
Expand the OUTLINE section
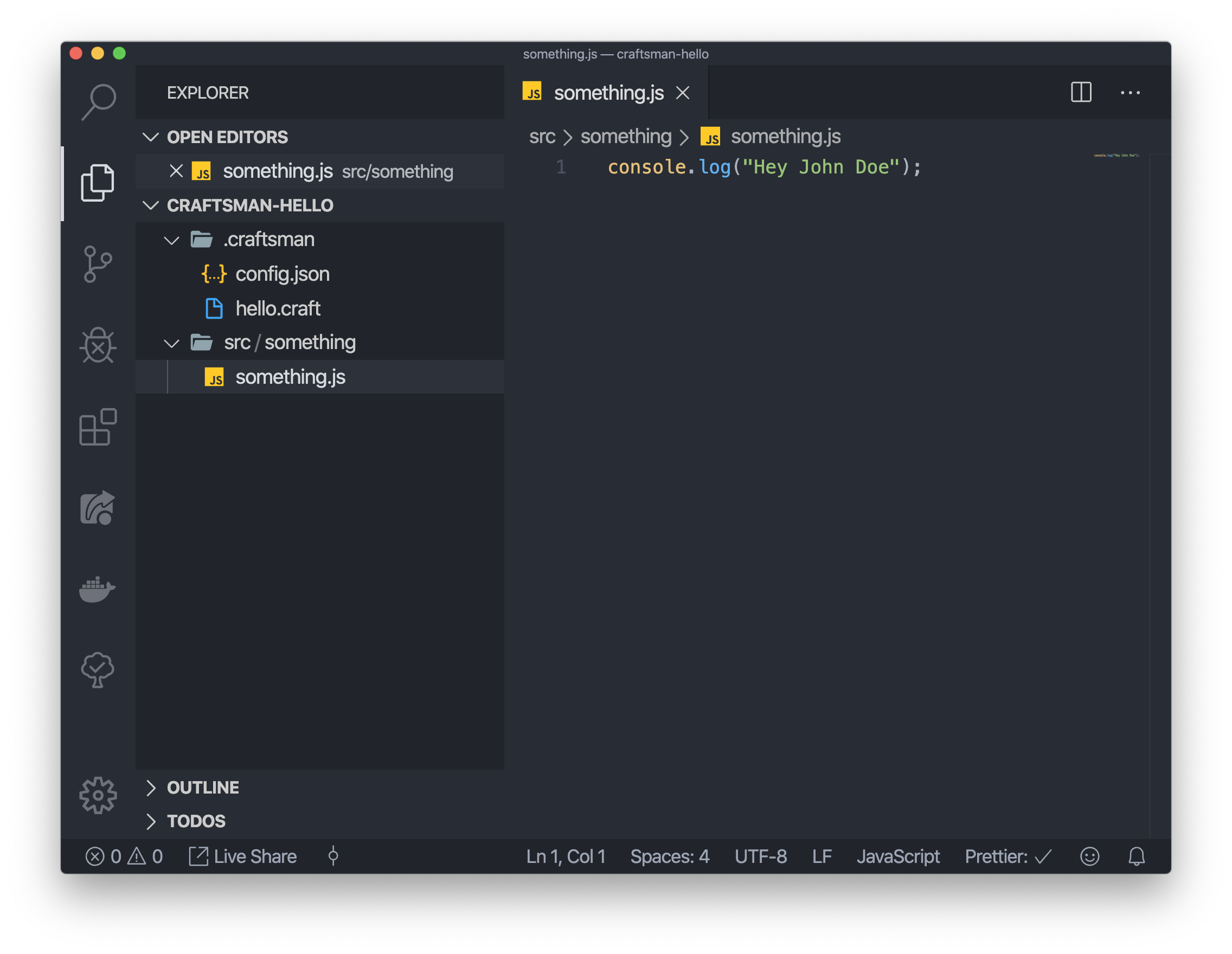202,788
